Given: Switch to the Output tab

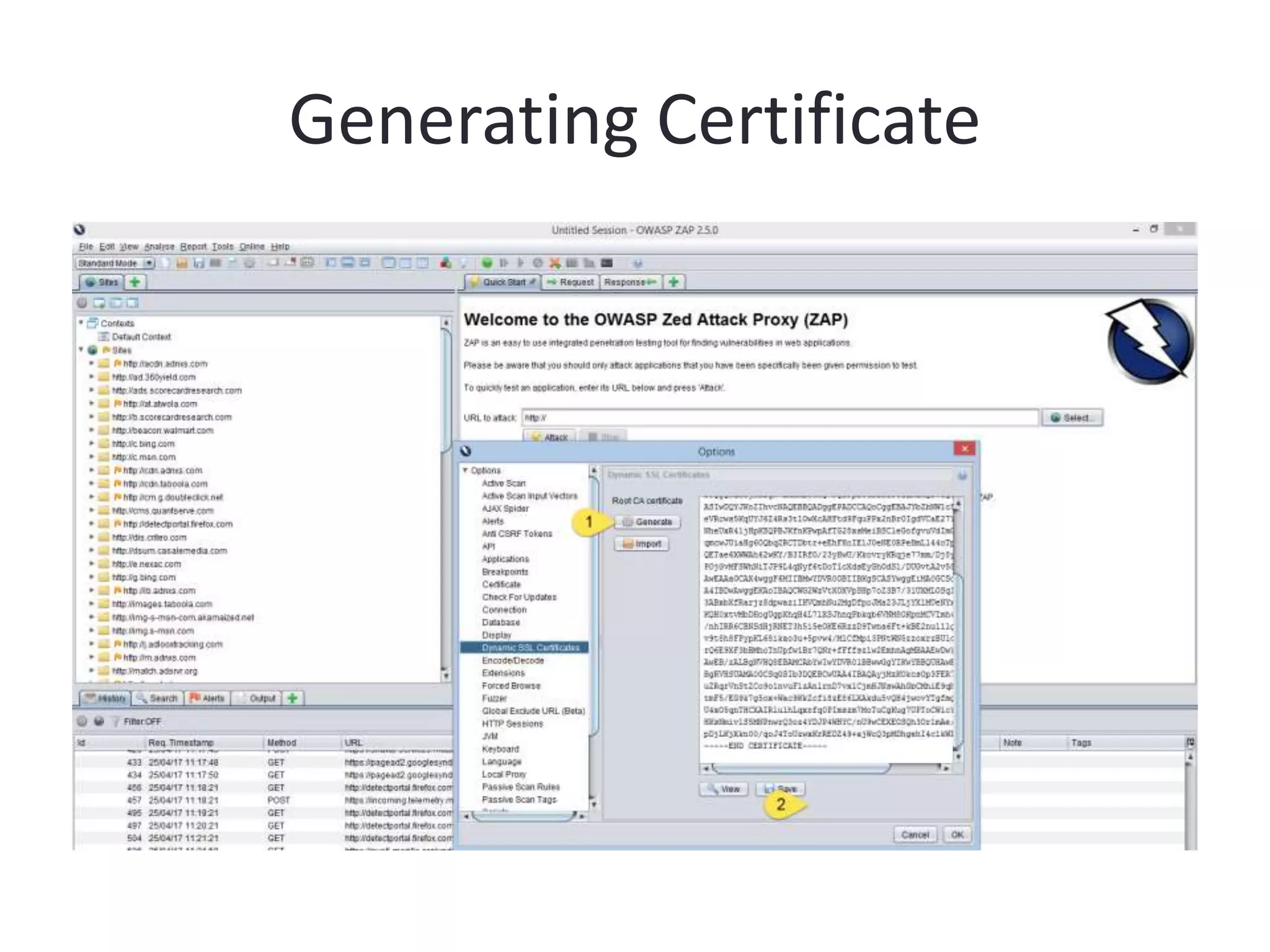Looking at the screenshot, I should pyautogui.click(x=257, y=699).
